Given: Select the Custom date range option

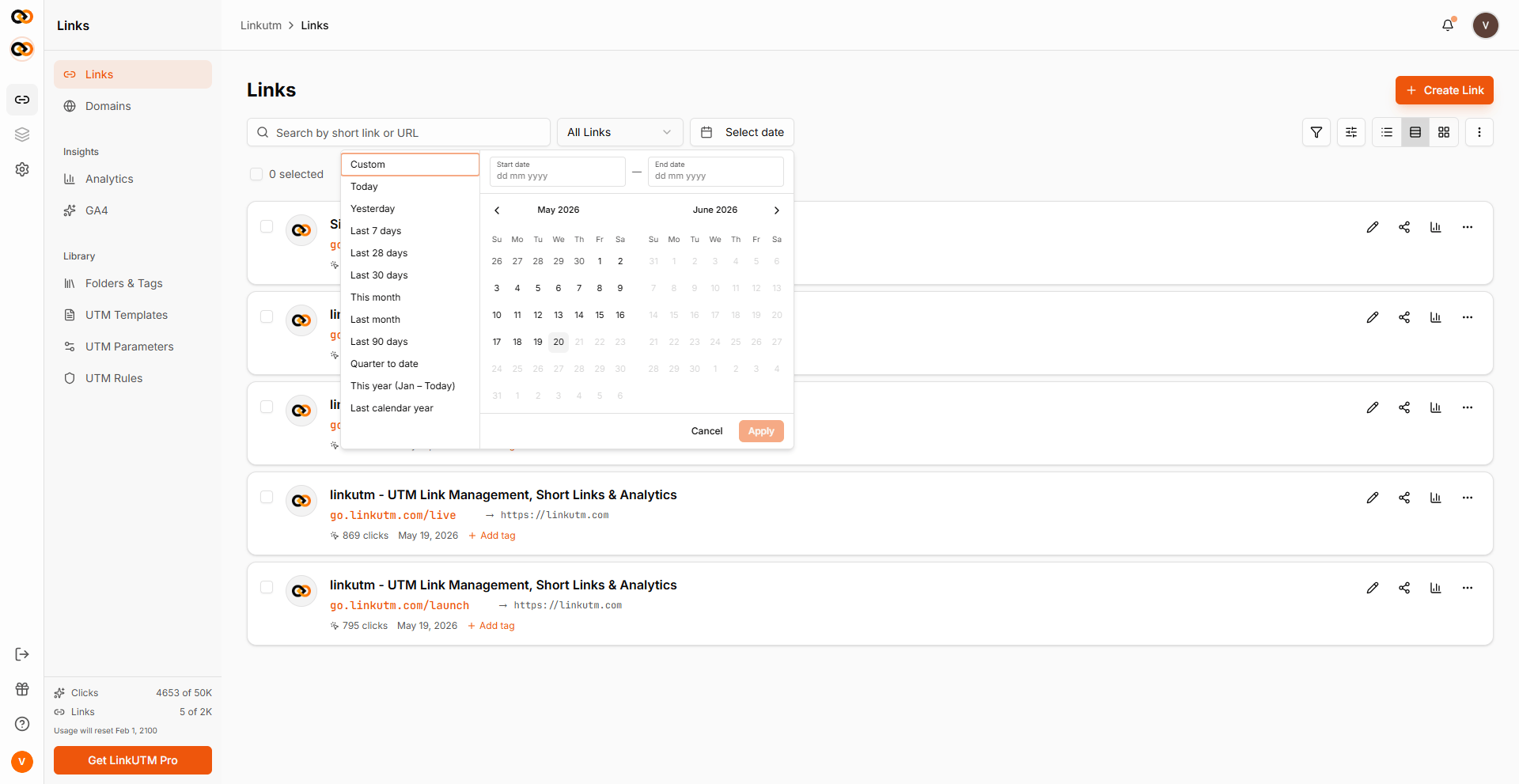Looking at the screenshot, I should click(x=410, y=165).
